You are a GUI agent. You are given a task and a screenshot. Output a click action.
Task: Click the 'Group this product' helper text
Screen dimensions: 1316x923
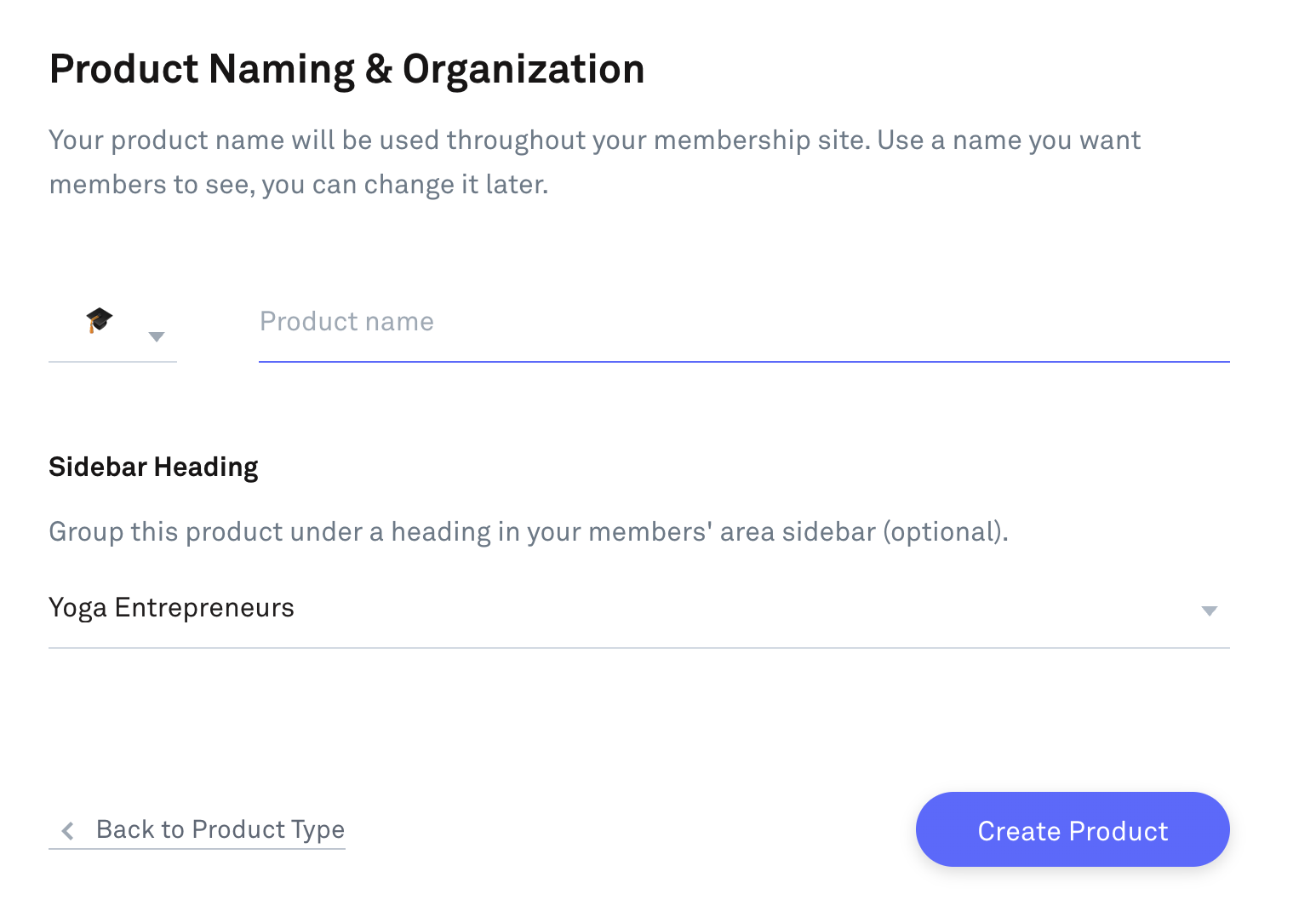click(x=528, y=532)
